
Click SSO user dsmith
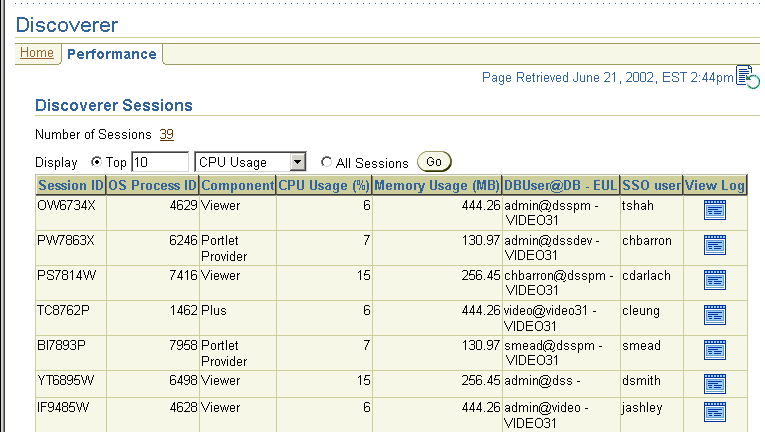point(642,380)
